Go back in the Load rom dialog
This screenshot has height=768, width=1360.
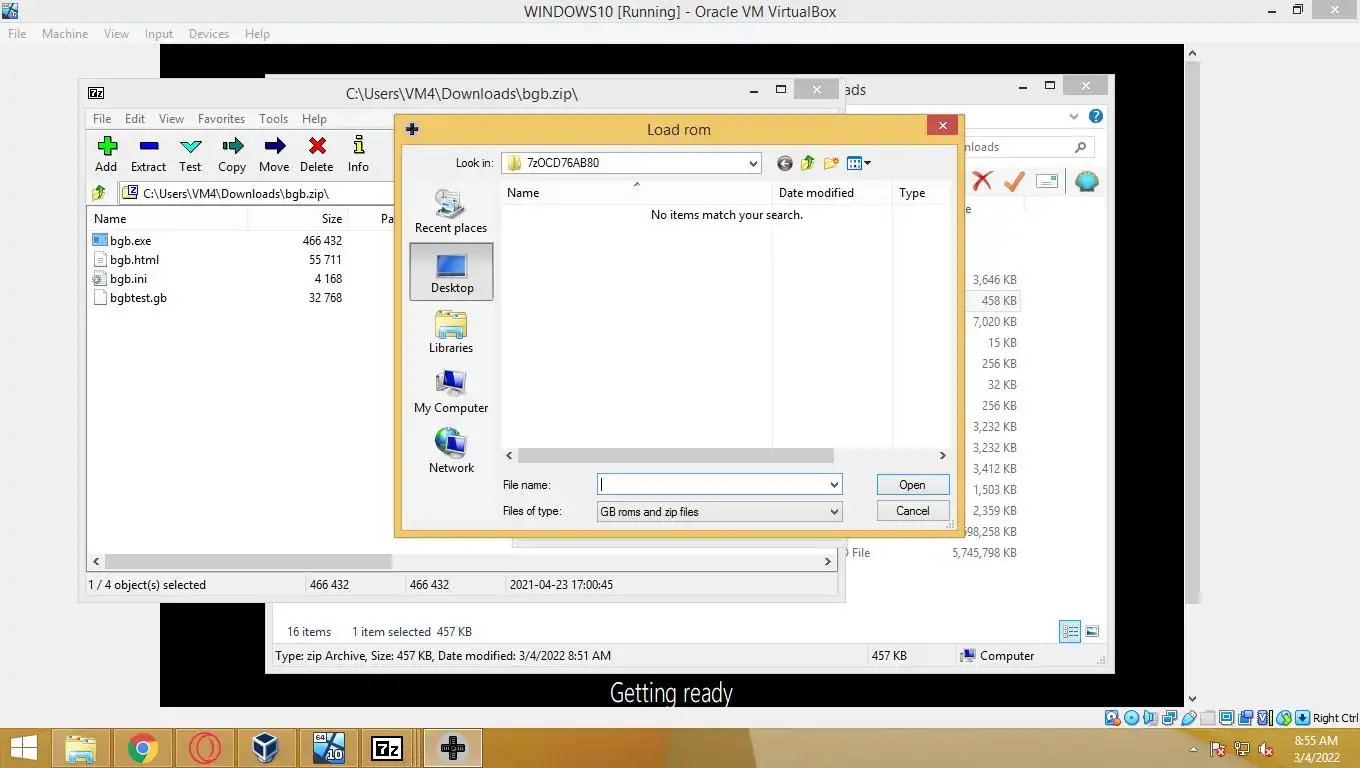(x=784, y=163)
